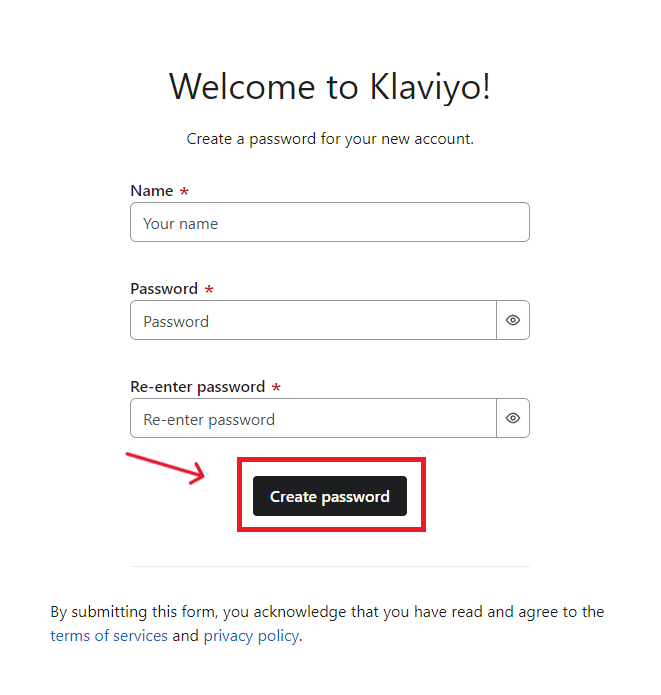
Task: Click the Name field label
Action: (151, 191)
